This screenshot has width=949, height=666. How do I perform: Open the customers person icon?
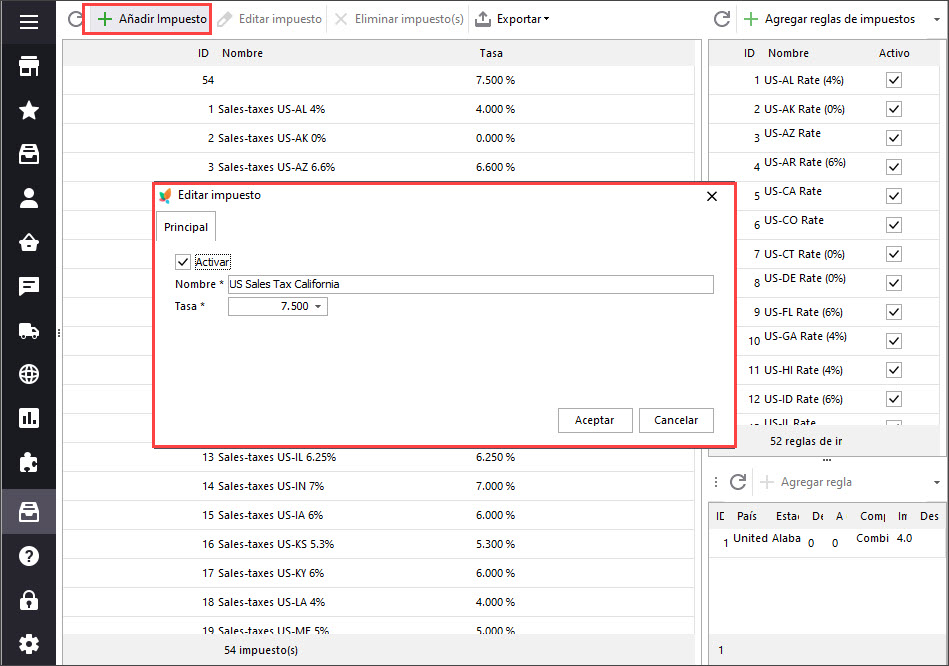coord(28,198)
